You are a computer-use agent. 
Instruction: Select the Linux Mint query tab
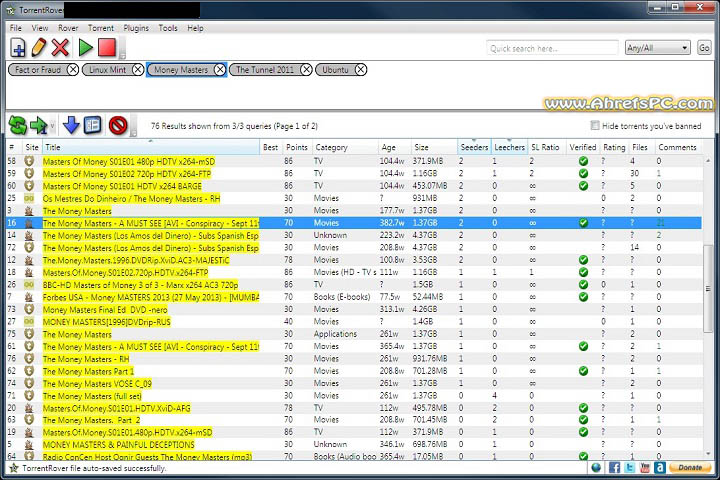pyautogui.click(x=107, y=70)
